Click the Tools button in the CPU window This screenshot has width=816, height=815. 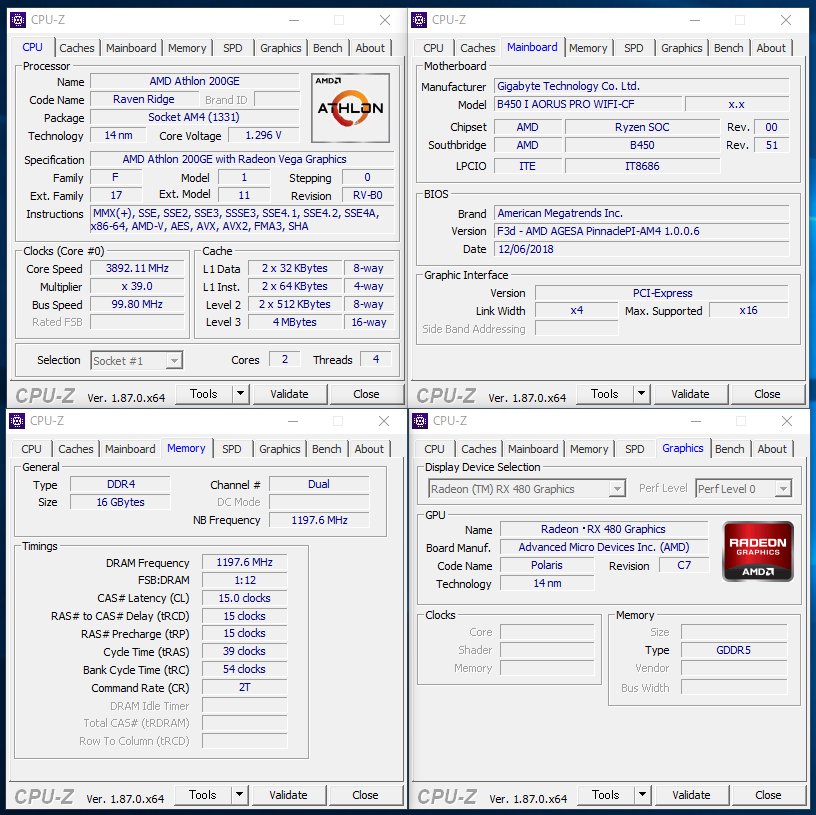coord(203,394)
